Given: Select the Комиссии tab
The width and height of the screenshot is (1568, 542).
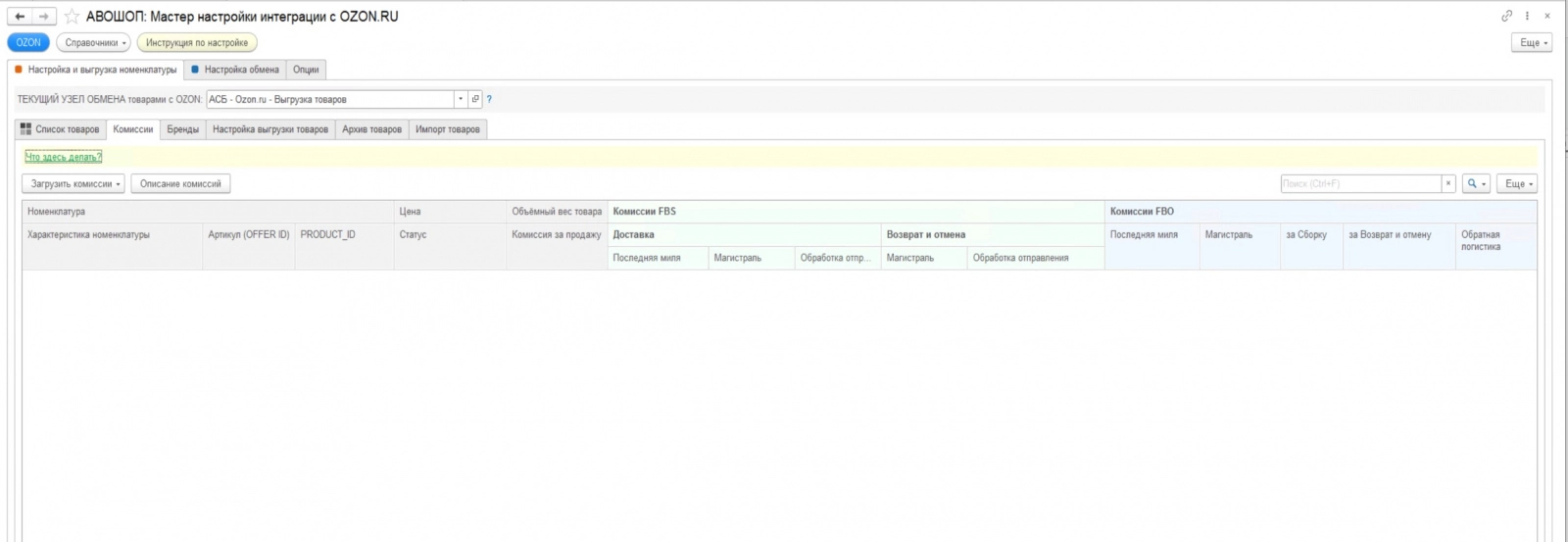Looking at the screenshot, I should point(133,129).
